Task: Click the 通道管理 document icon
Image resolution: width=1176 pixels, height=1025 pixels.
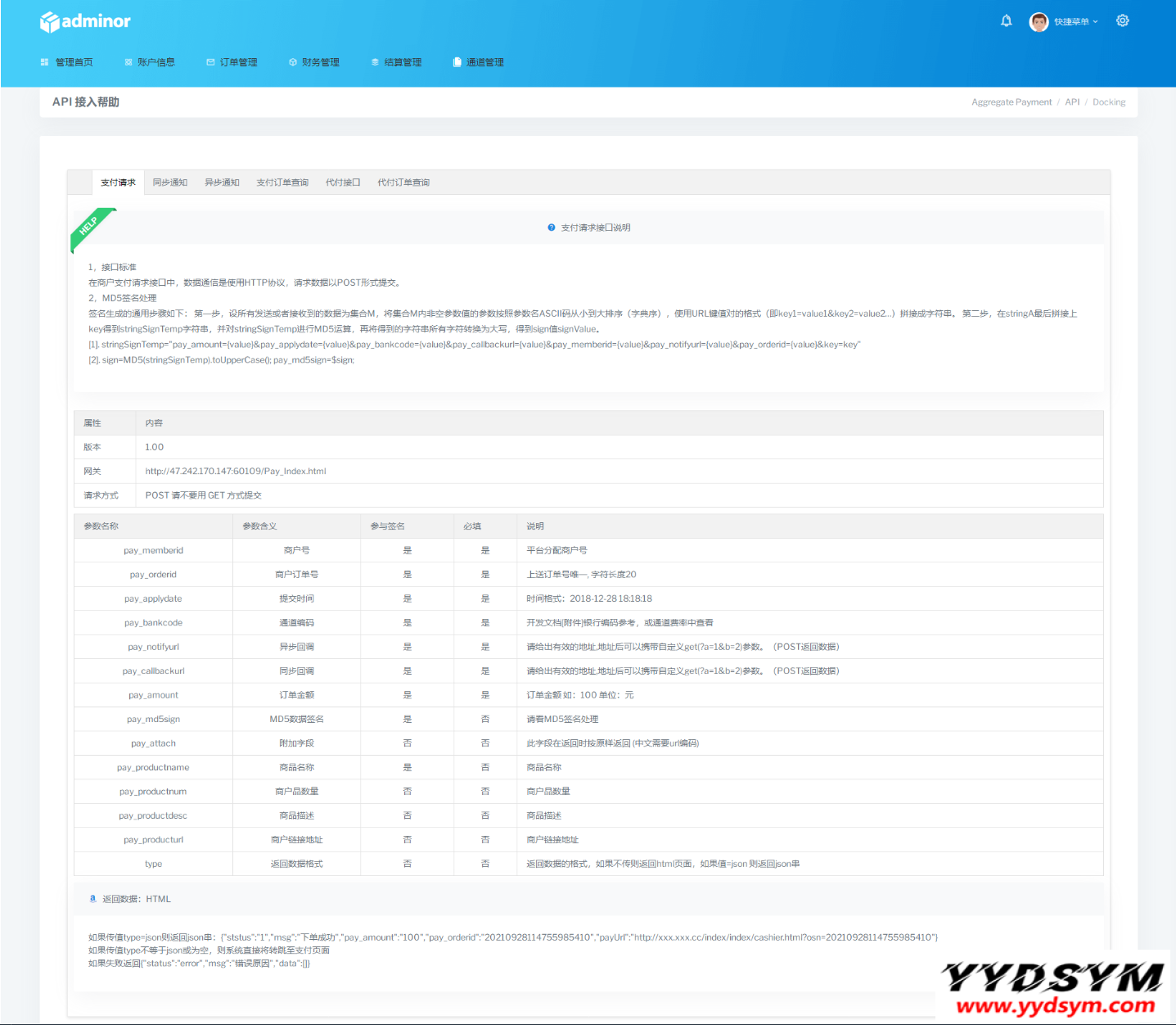Action: tap(457, 62)
